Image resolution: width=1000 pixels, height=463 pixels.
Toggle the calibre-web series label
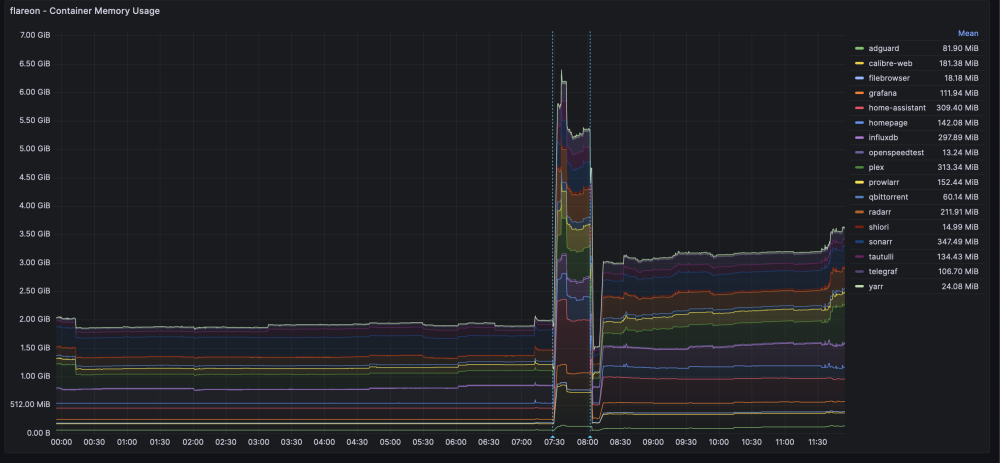pyautogui.click(x=890, y=63)
